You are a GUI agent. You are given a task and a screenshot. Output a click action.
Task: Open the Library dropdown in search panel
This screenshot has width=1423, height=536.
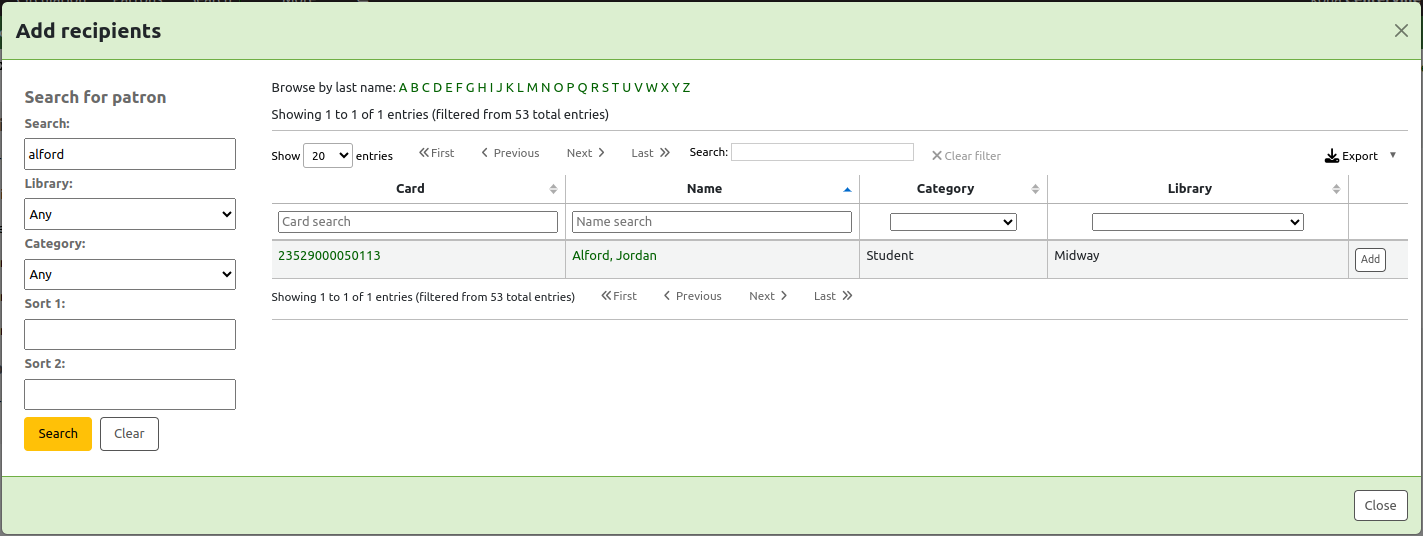tap(130, 214)
